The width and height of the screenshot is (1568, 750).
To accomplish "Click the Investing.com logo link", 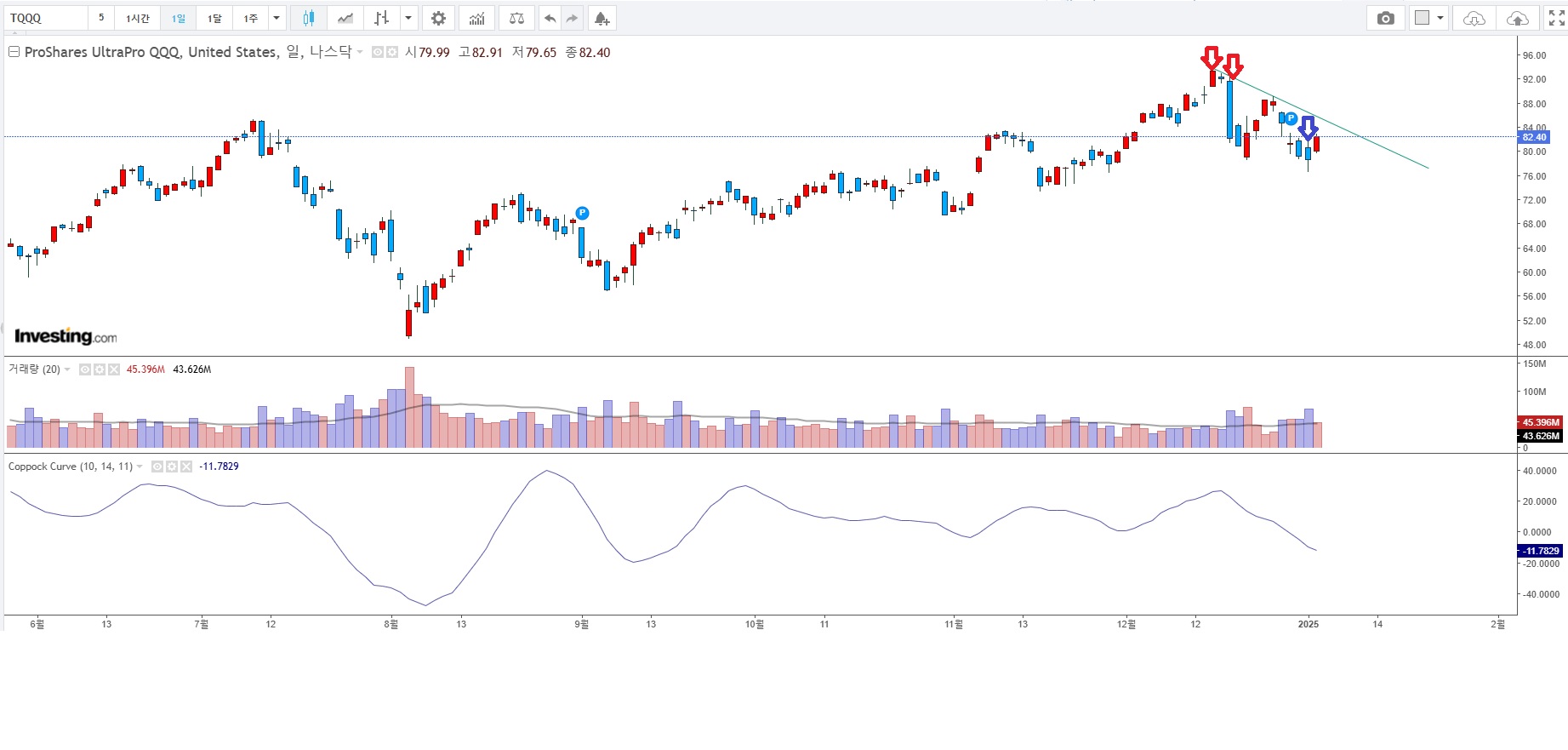I will [x=66, y=336].
